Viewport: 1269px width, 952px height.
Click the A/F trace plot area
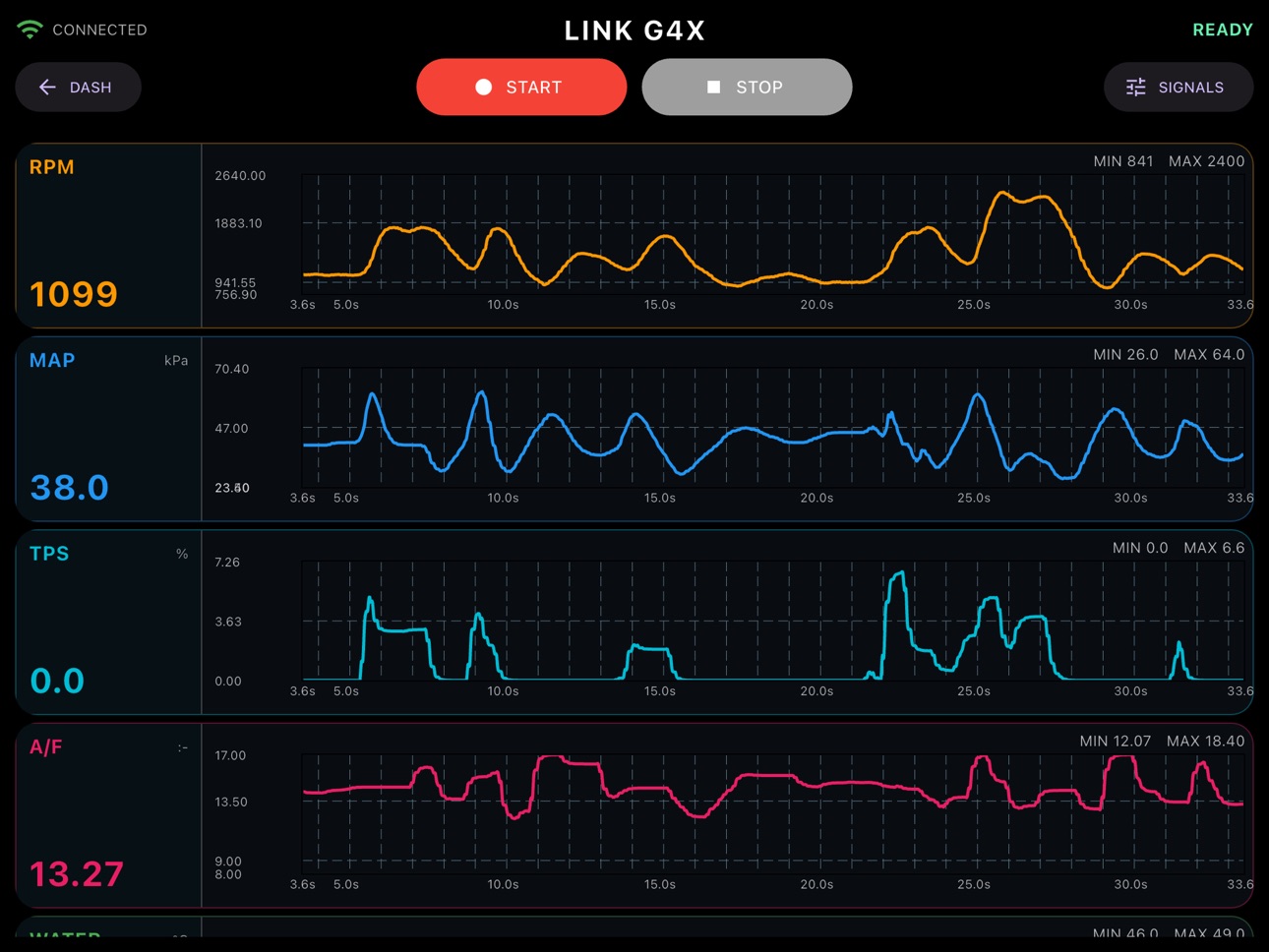772,814
